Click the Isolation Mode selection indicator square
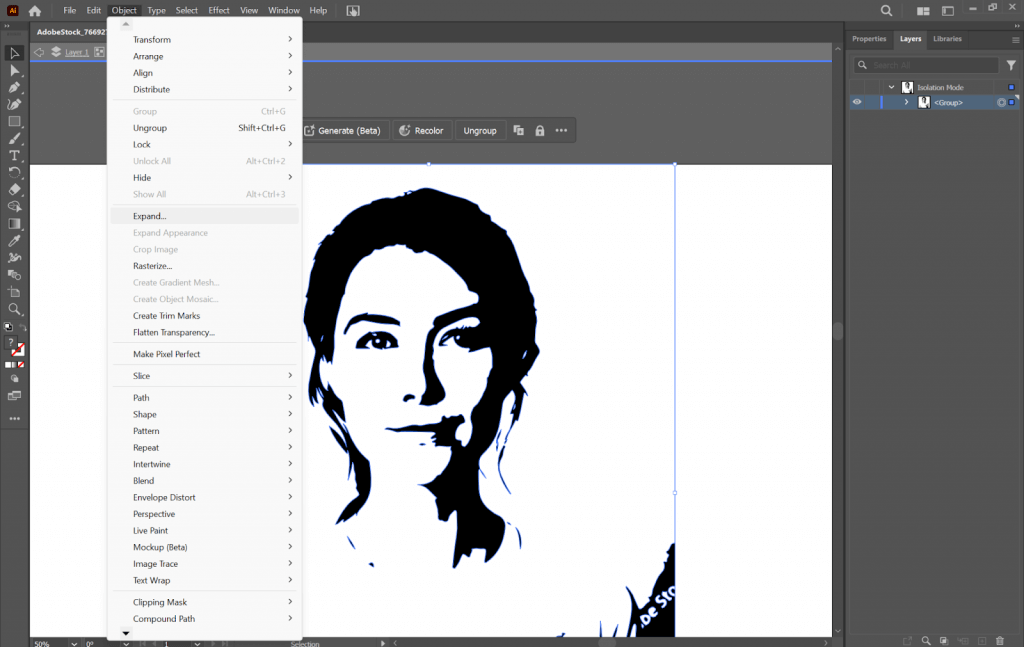Viewport: 1024px width, 647px height. (x=1011, y=87)
